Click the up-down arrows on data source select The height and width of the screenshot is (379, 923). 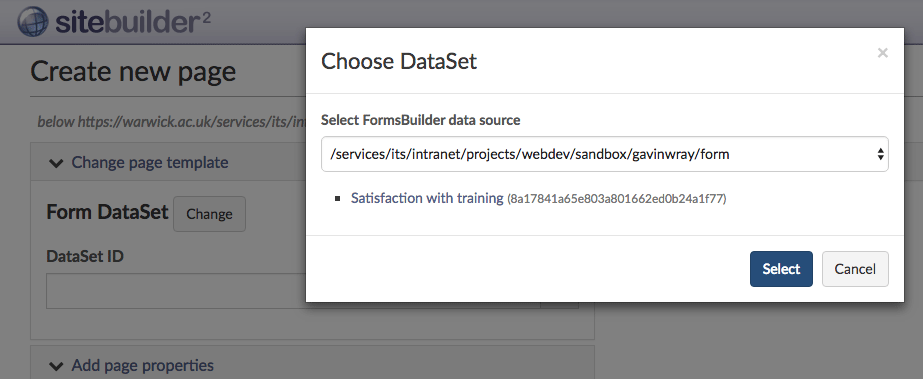(880, 154)
